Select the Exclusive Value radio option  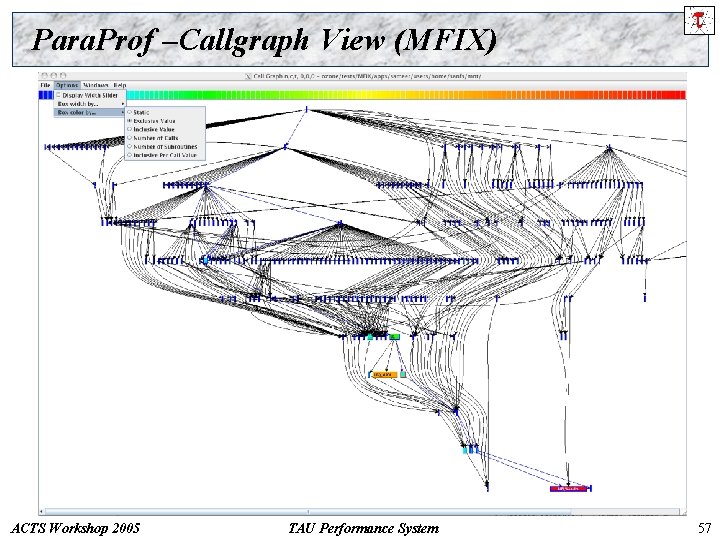point(164,121)
